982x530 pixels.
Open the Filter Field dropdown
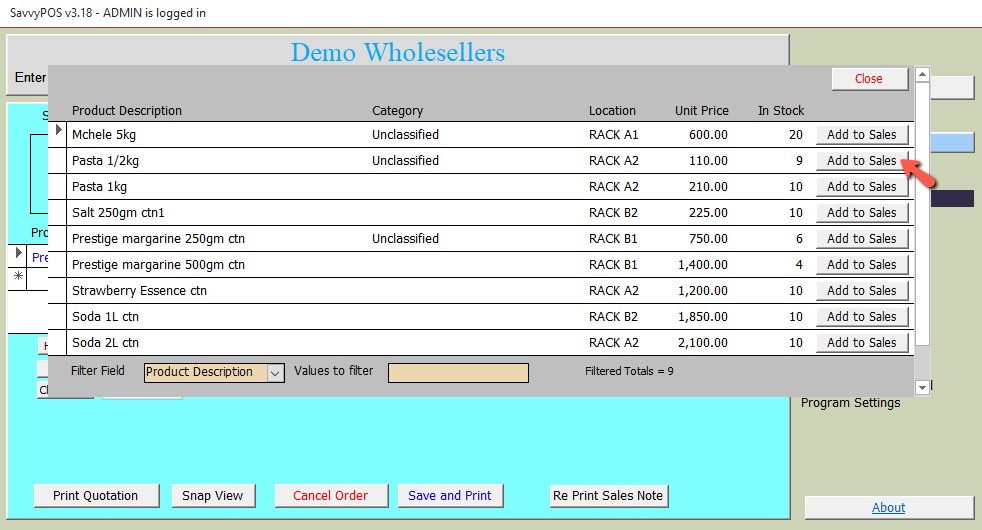click(276, 372)
